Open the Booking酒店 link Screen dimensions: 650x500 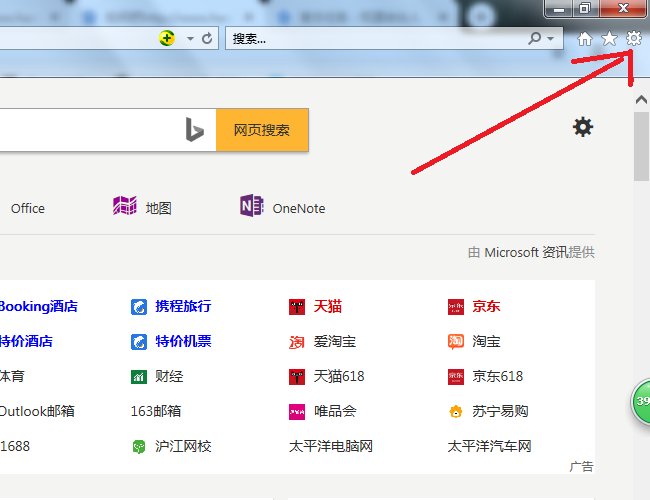click(39, 306)
